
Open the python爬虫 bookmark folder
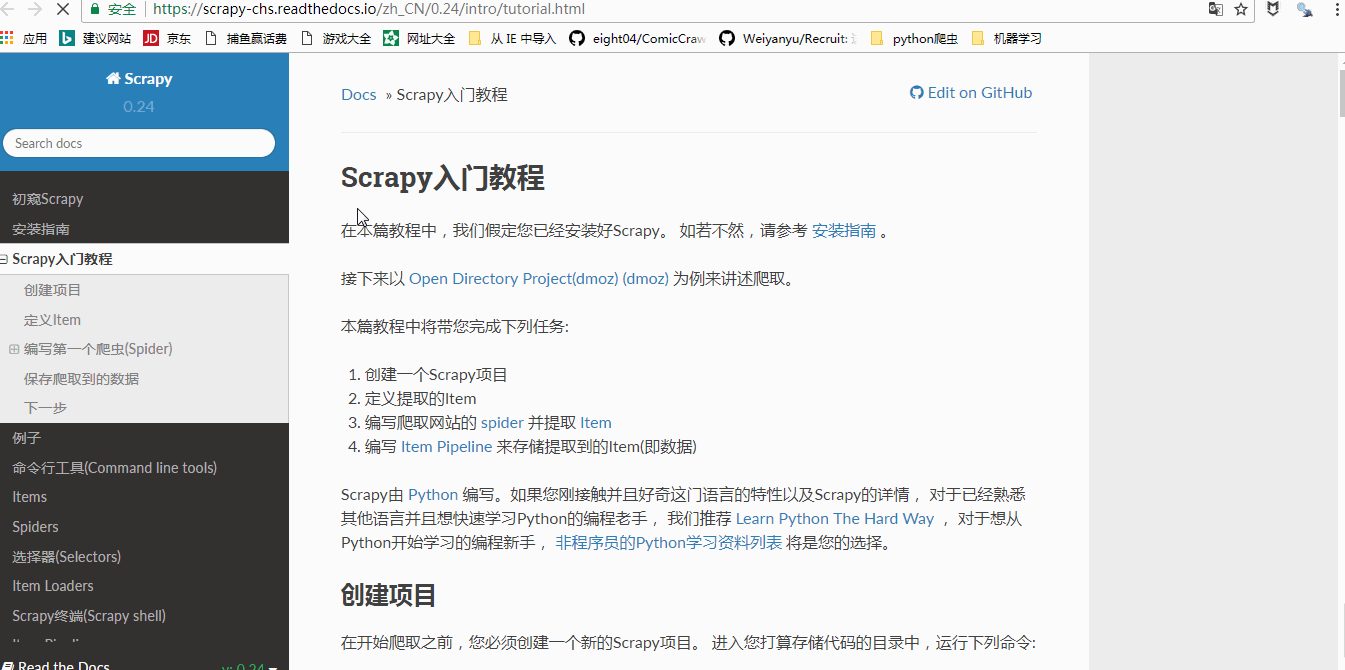[914, 38]
